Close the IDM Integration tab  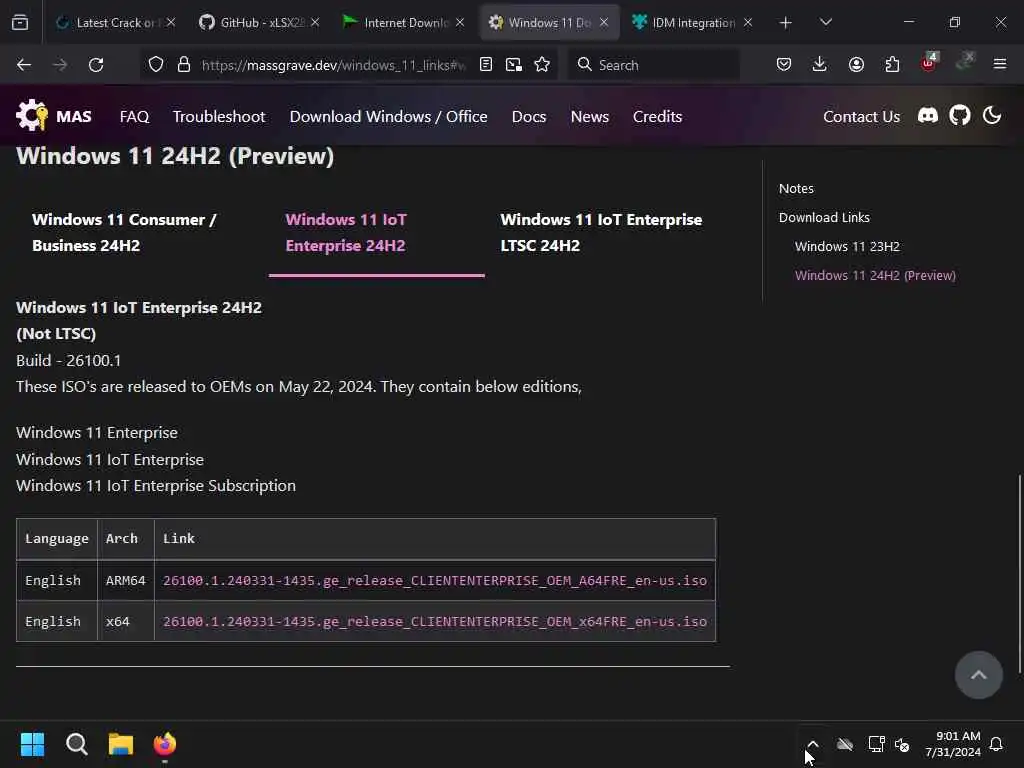coord(748,23)
